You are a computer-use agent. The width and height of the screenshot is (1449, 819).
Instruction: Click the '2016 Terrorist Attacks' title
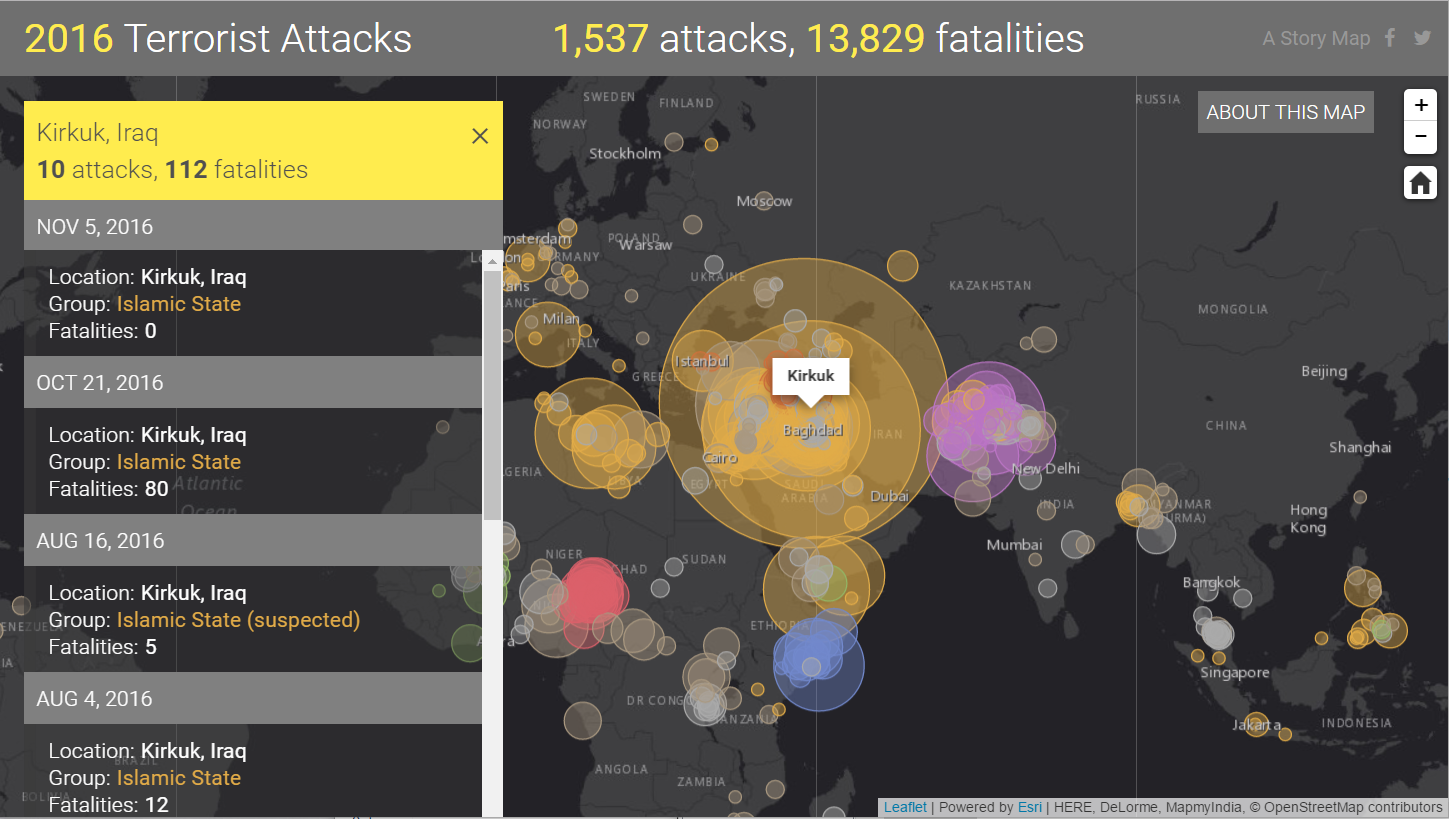point(218,38)
